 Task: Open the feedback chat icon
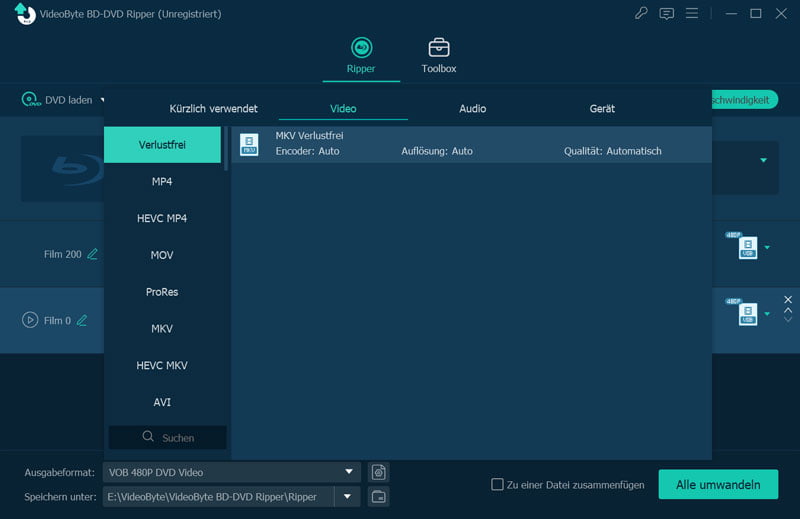coord(666,14)
